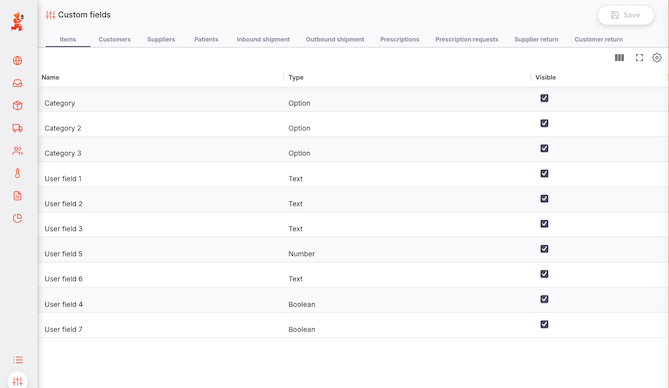Click 'Boolean' type in User field 4 row
Viewport: 669px width, 388px height.
[302, 304]
